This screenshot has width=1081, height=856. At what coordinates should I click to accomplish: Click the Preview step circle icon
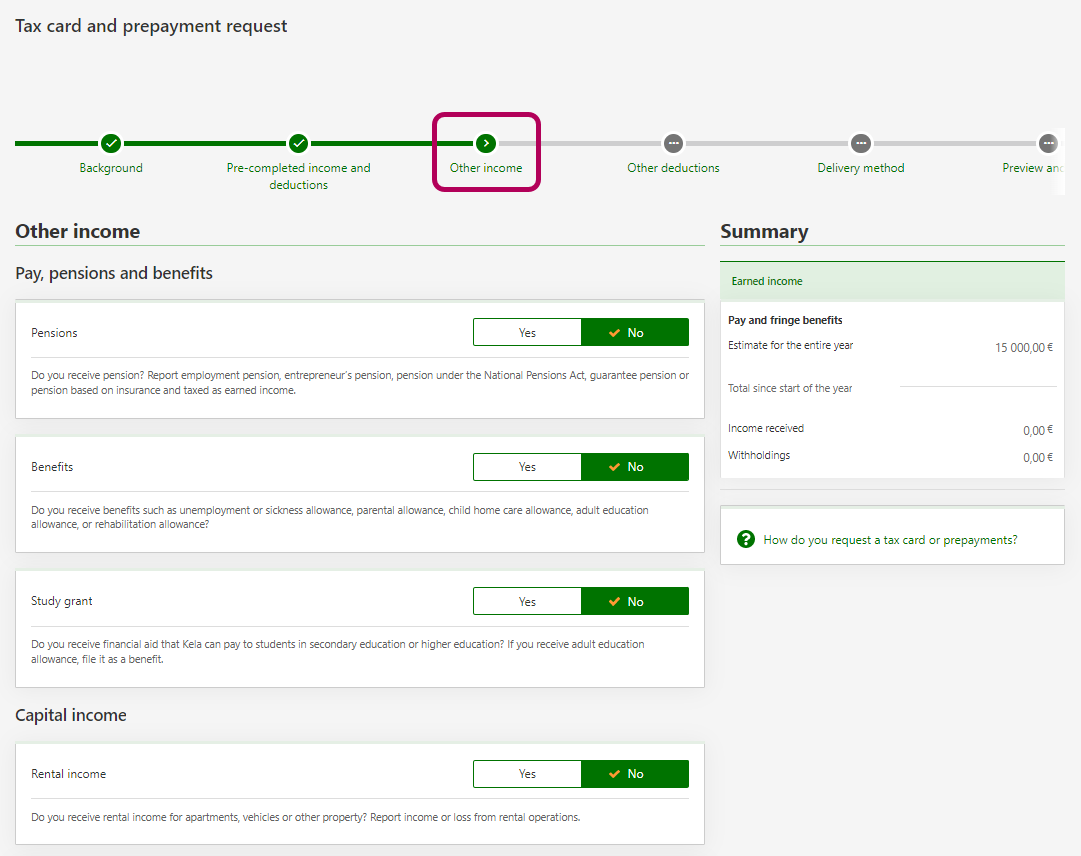(x=1047, y=143)
